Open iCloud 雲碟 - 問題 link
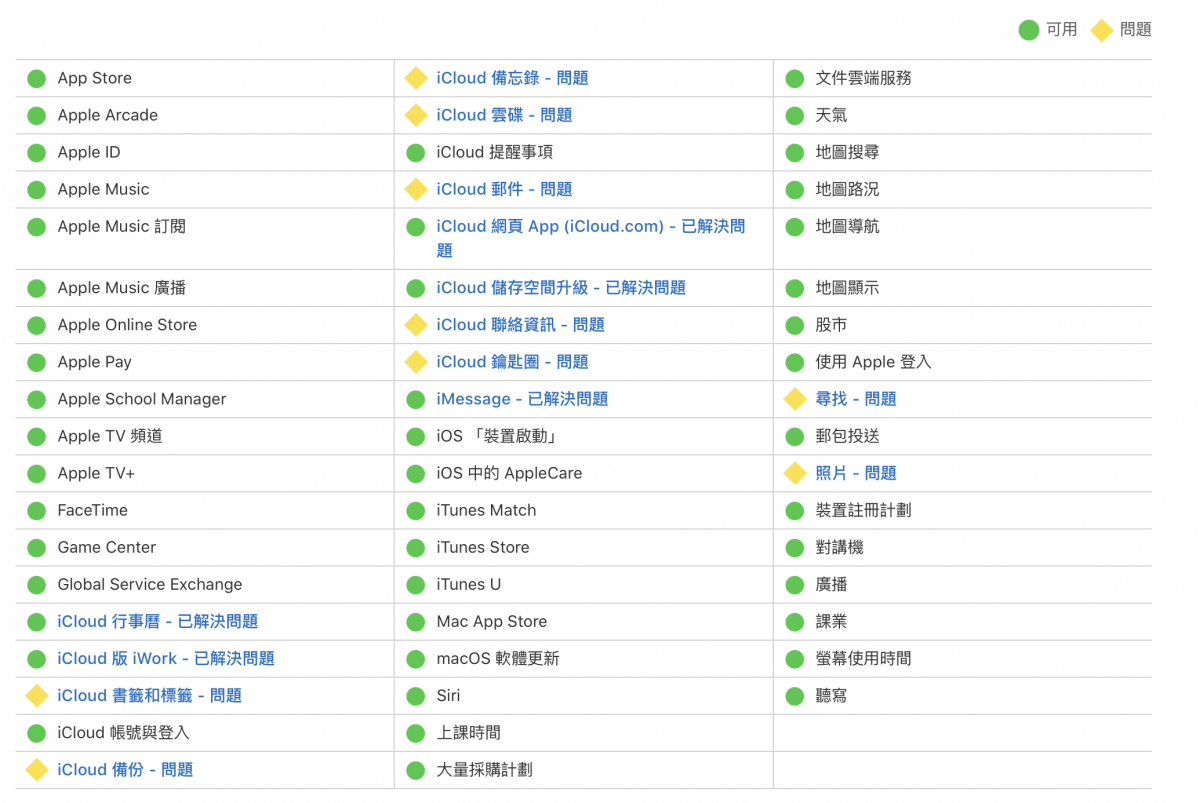The height and width of the screenshot is (803, 1200). pos(504,115)
